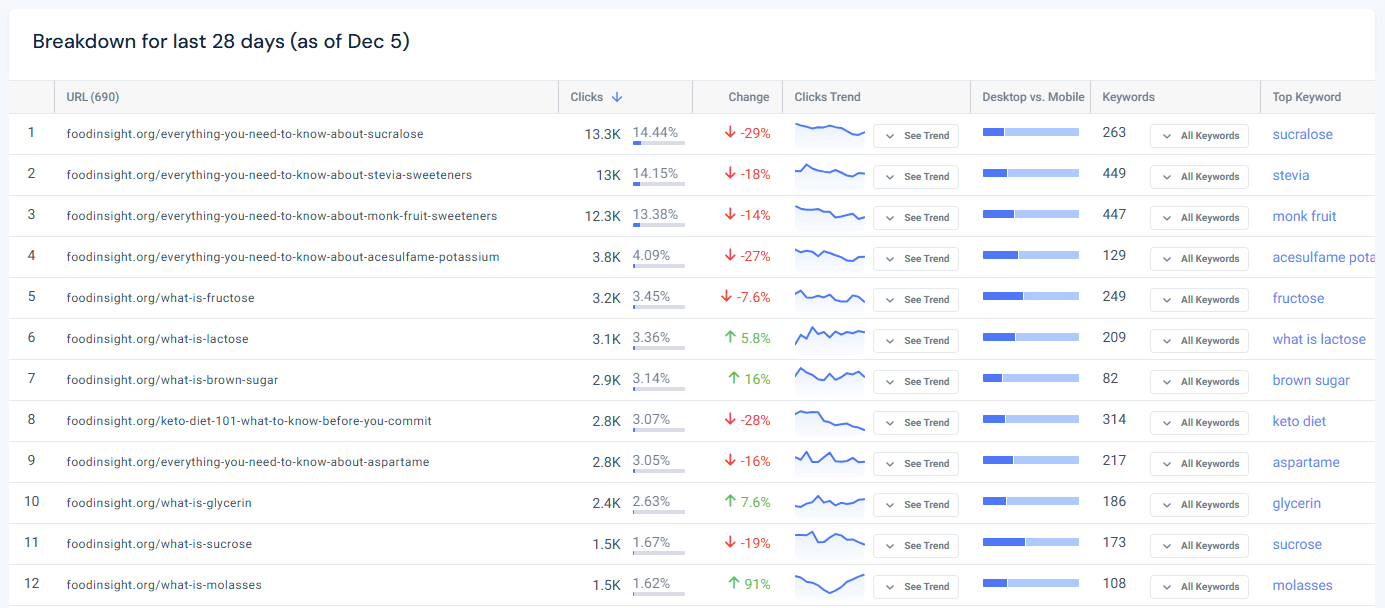Click the clicks trend sparkline for sucralose row
Image resolution: width=1385 pixels, height=608 pixels.
(x=829, y=135)
